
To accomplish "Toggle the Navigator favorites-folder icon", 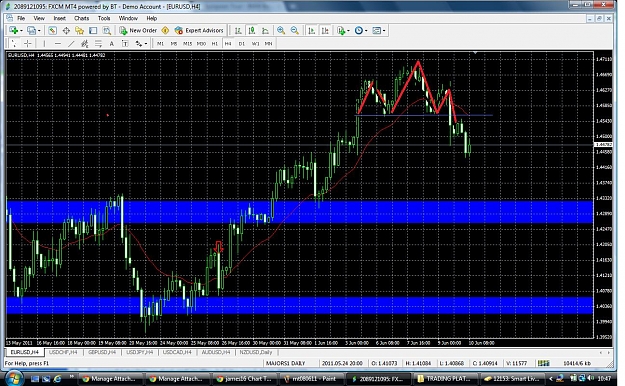I will pos(79,30).
